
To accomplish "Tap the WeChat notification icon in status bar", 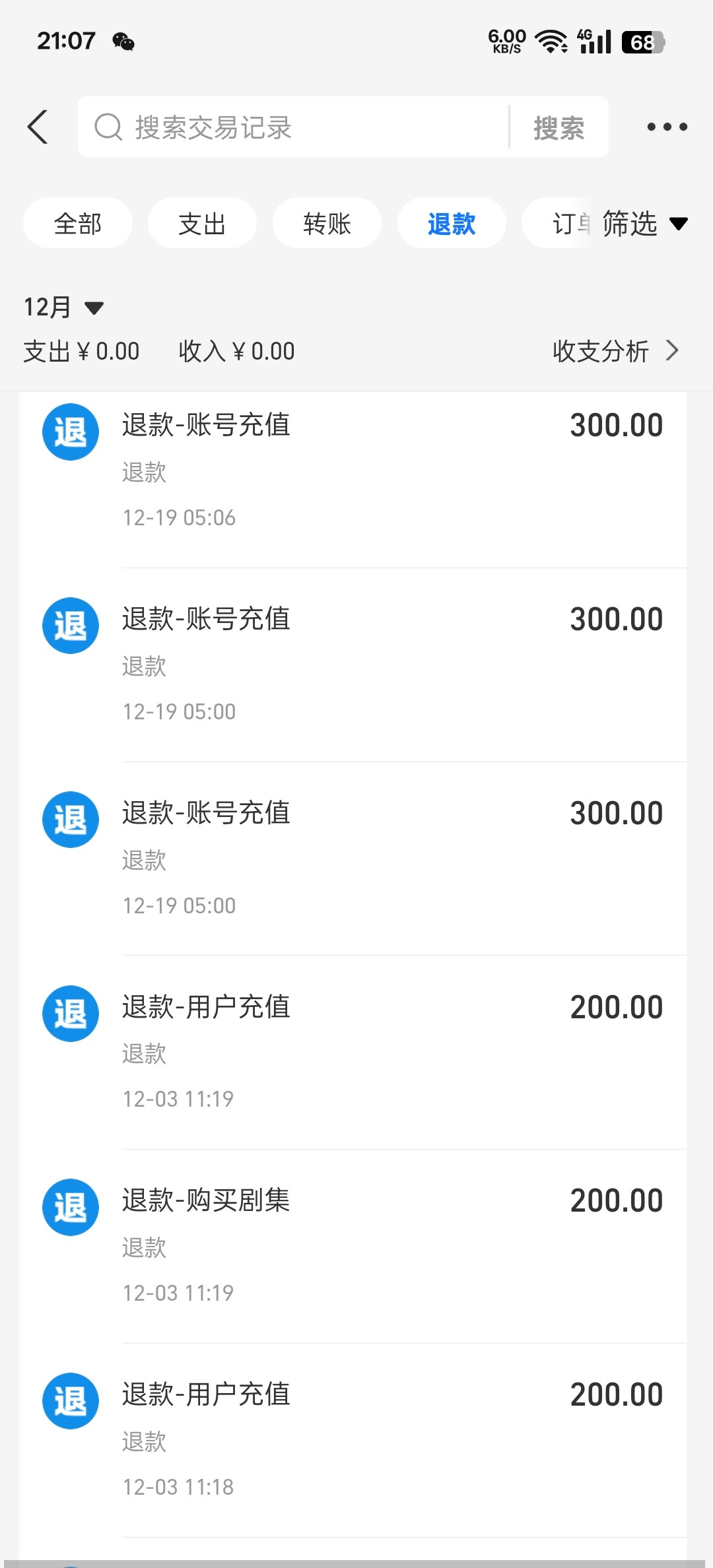I will [x=123, y=42].
